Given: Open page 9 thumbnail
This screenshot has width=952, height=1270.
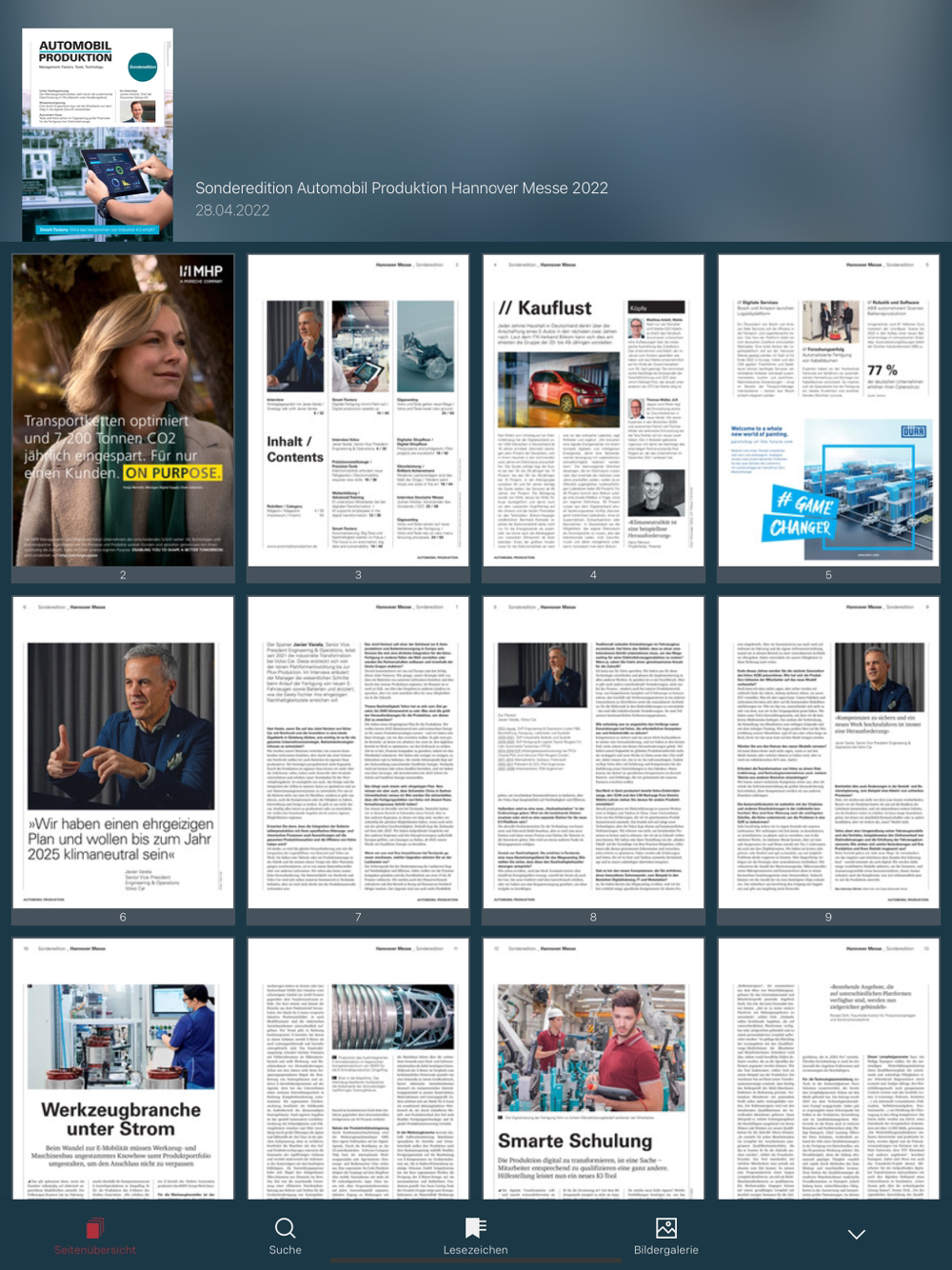Looking at the screenshot, I should (x=828, y=752).
